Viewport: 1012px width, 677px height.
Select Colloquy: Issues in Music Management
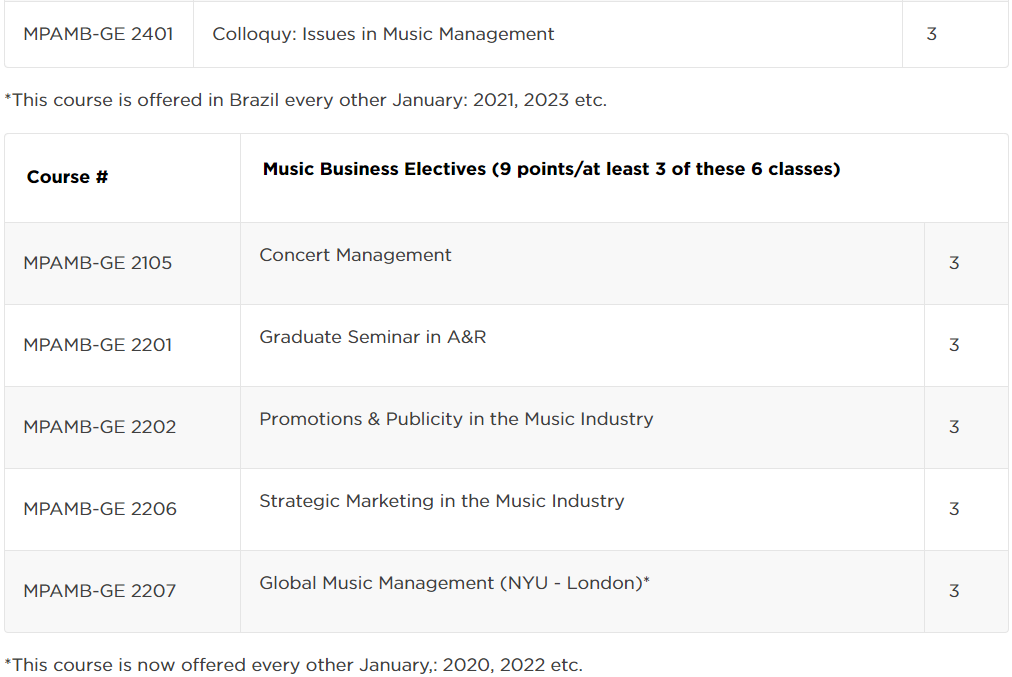[383, 34]
